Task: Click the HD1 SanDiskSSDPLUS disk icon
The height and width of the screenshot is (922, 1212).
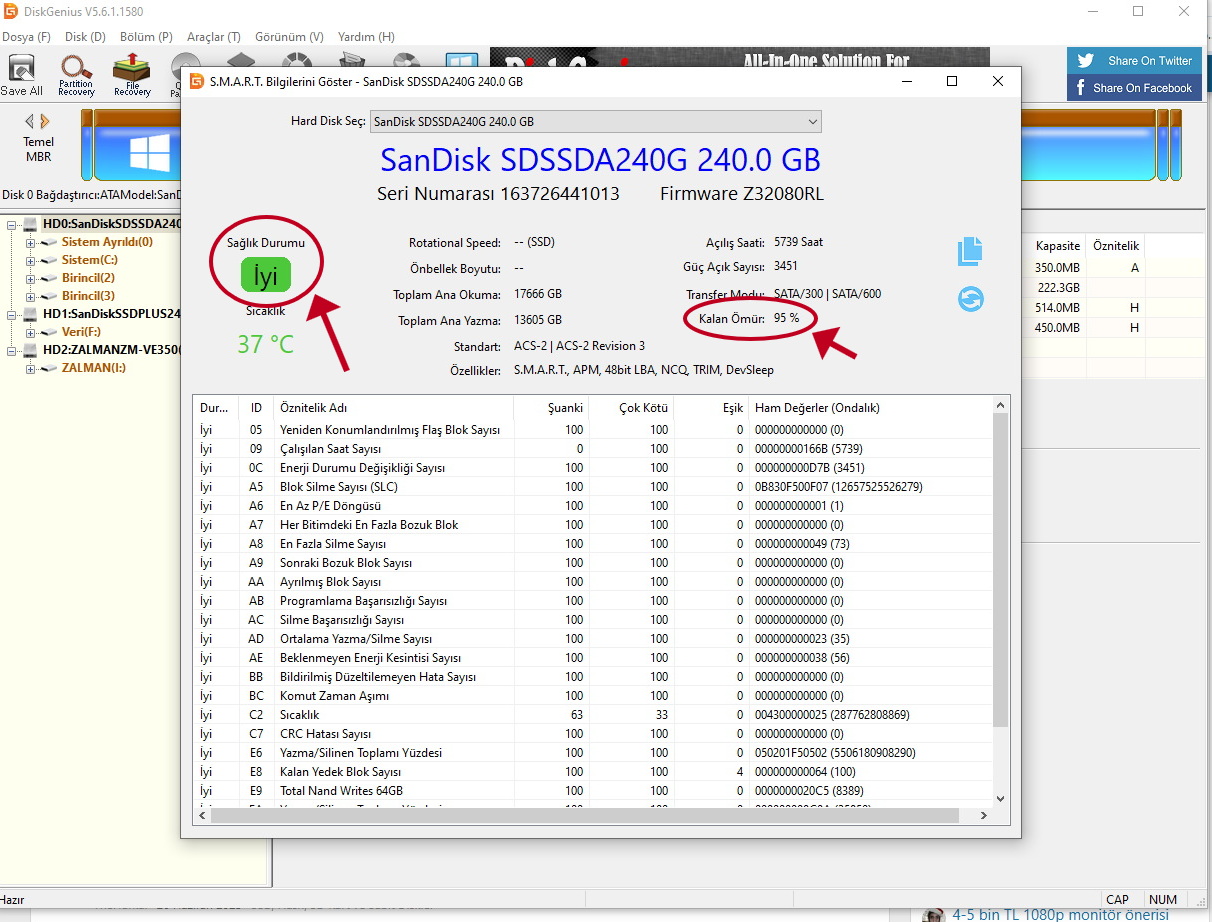Action: click(x=31, y=314)
